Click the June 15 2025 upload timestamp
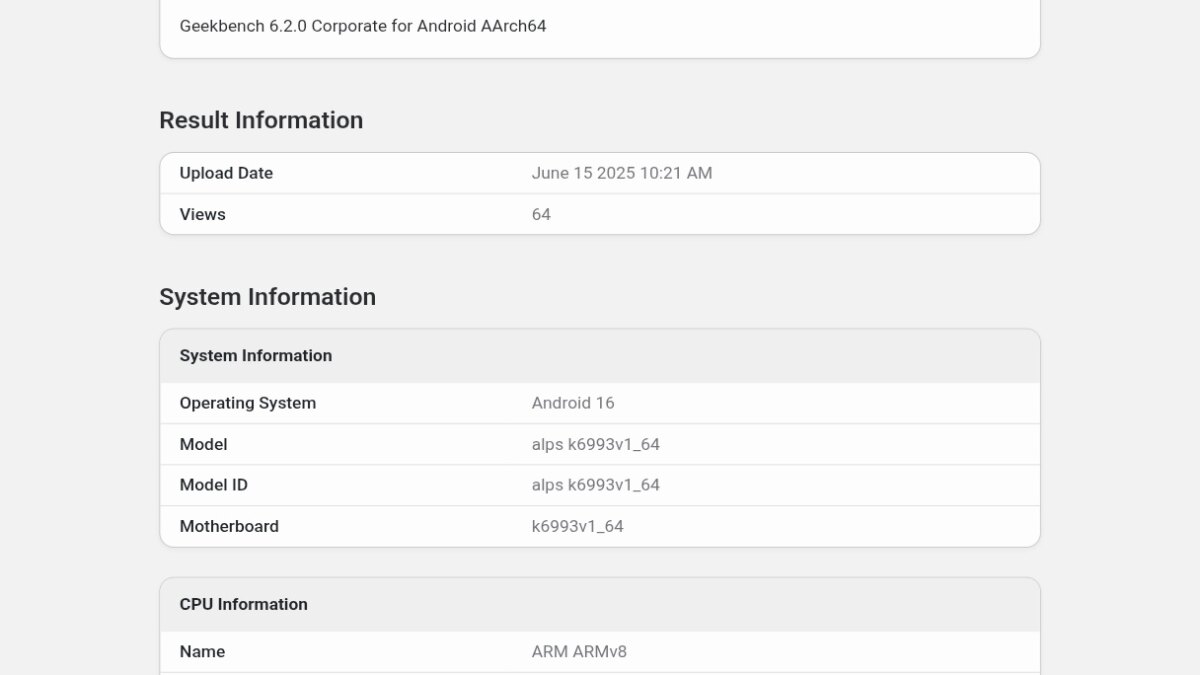1200x675 pixels. [621, 173]
